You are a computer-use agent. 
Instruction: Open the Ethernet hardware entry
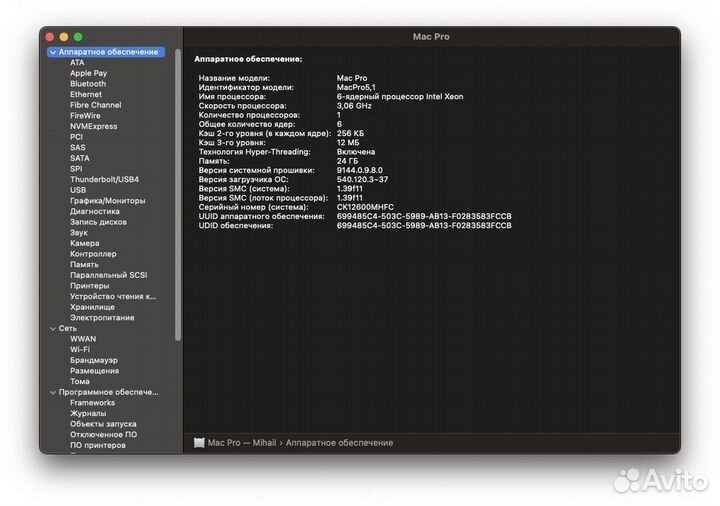click(x=86, y=95)
